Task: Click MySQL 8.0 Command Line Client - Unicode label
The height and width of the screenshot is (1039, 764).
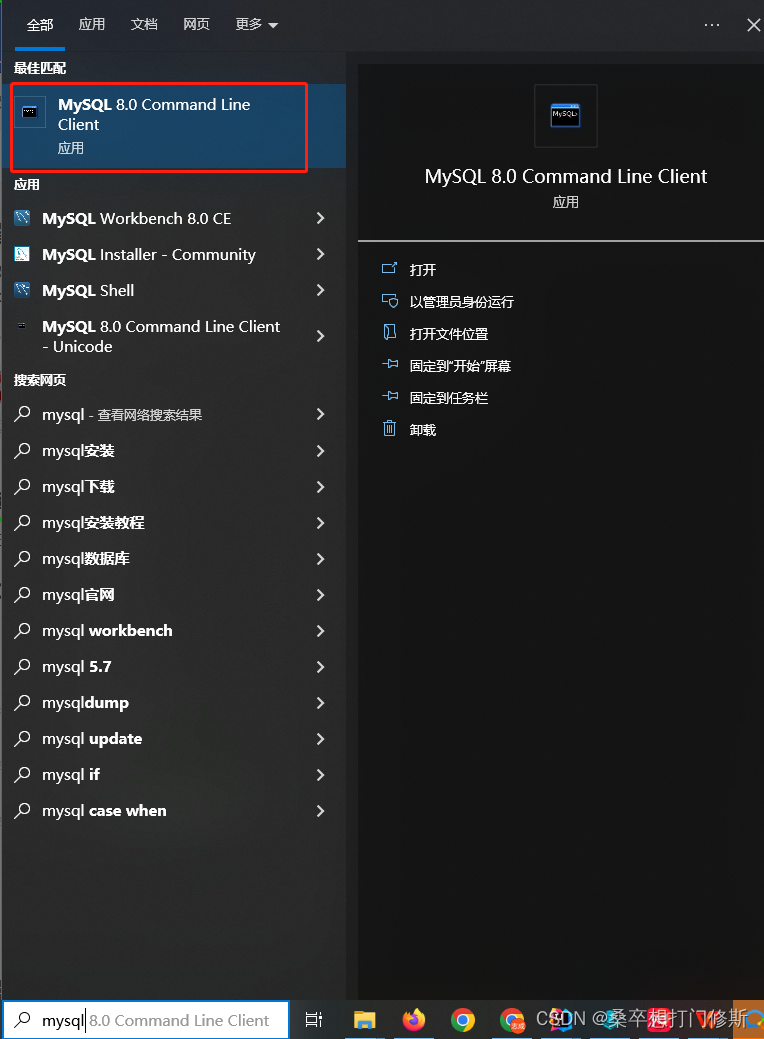Action: (x=161, y=336)
